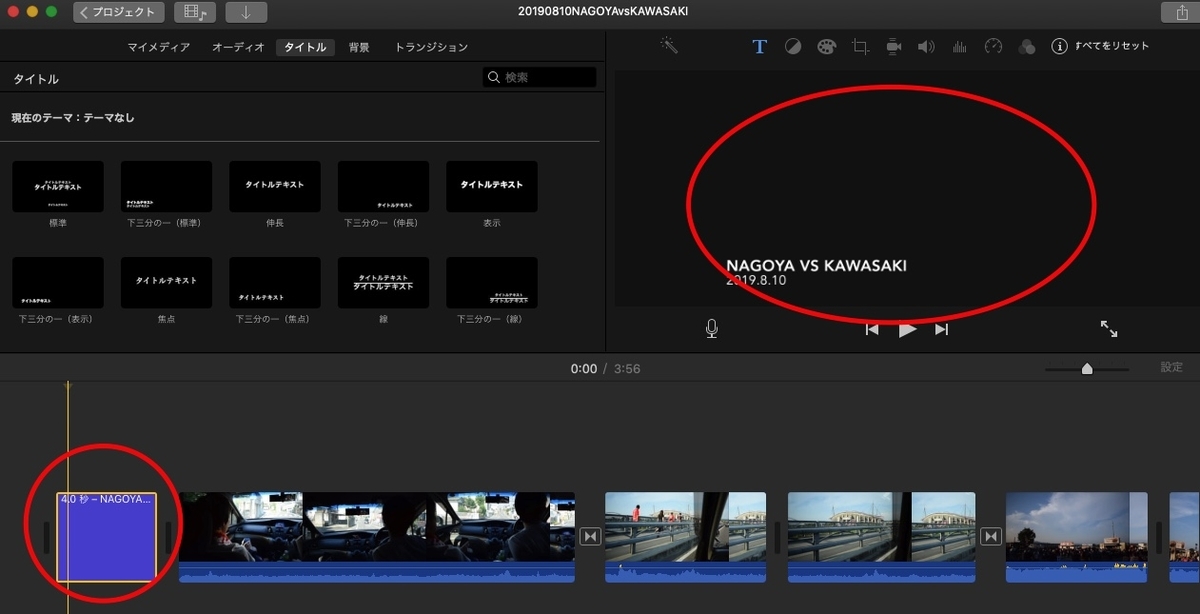Screen dimensions: 1200x614
Task: Open the media import down-arrow panel
Action: coord(244,12)
